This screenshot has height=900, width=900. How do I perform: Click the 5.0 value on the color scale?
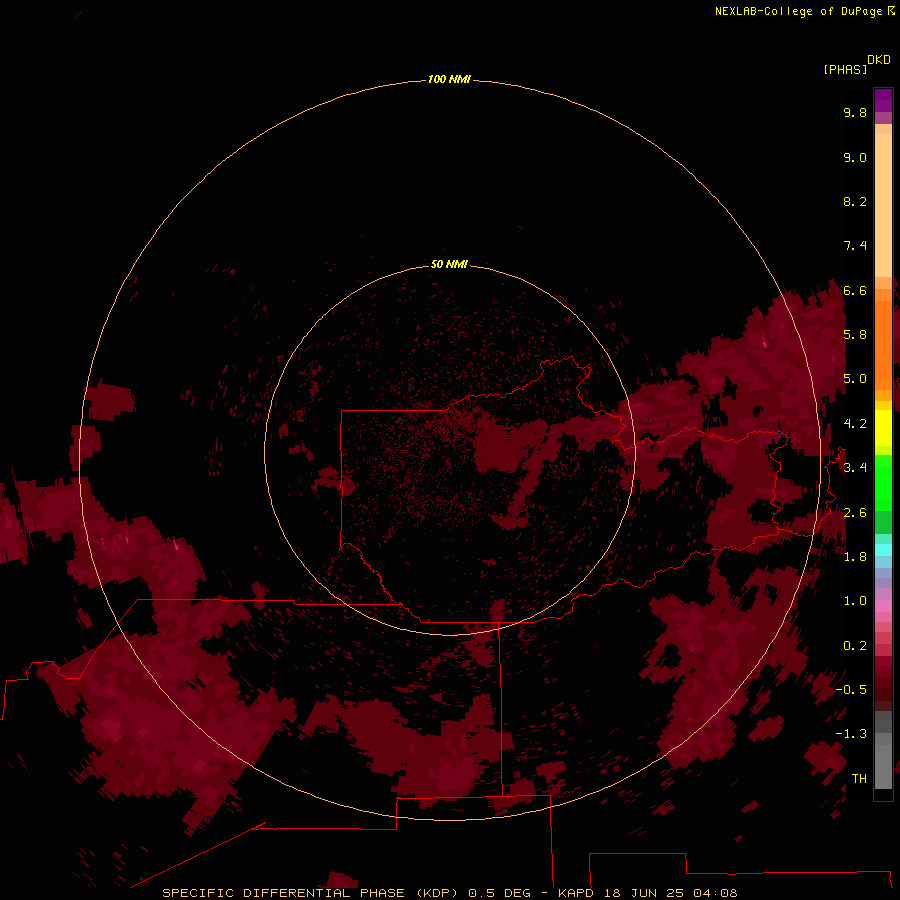855,379
